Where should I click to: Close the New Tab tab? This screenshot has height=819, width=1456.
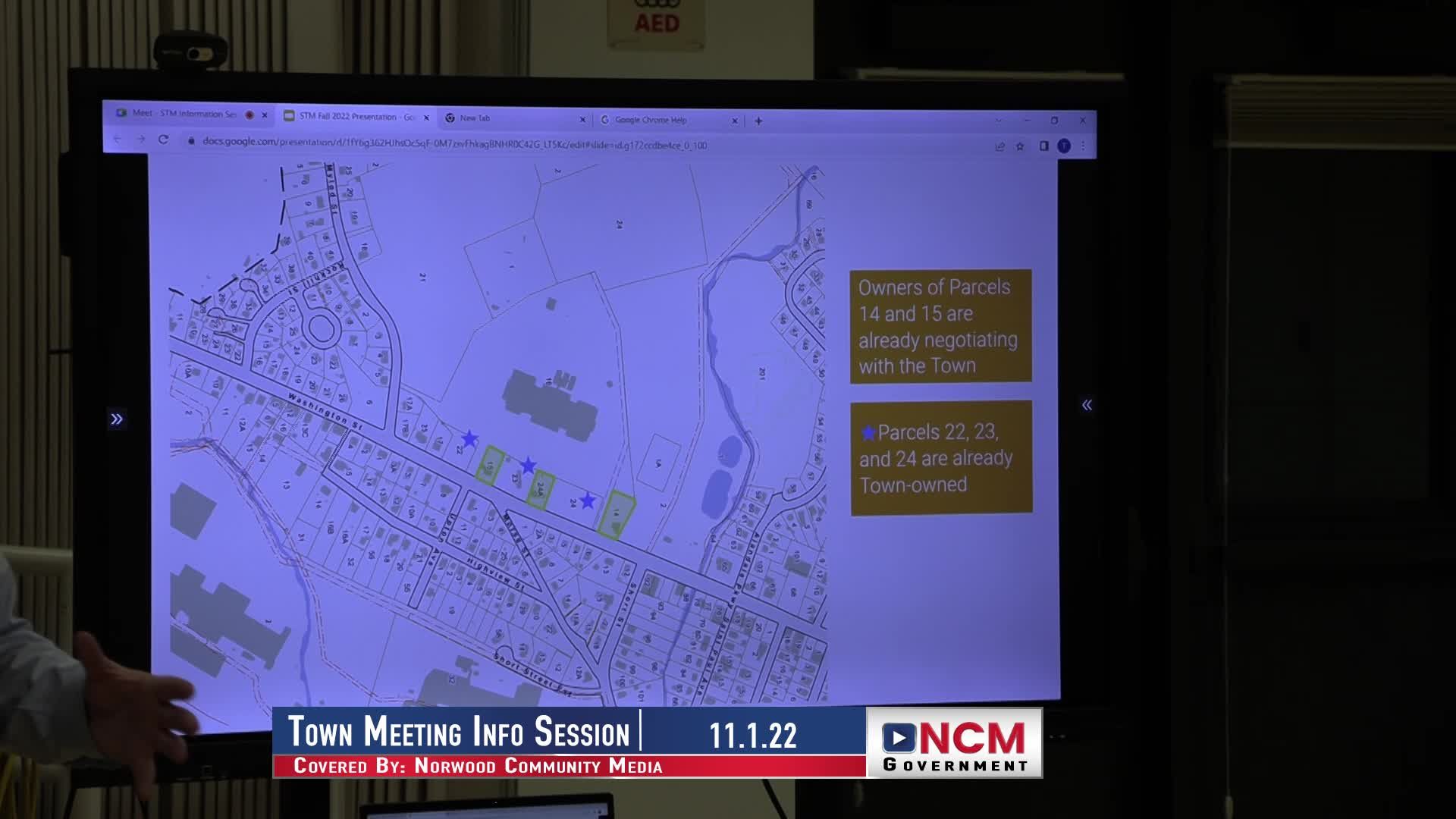582,119
